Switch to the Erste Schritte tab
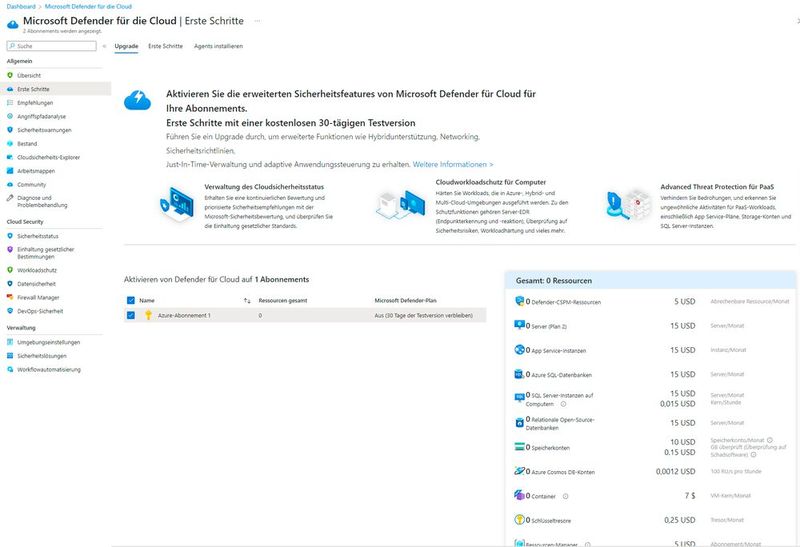Image resolution: width=800 pixels, height=547 pixels. pos(165,46)
